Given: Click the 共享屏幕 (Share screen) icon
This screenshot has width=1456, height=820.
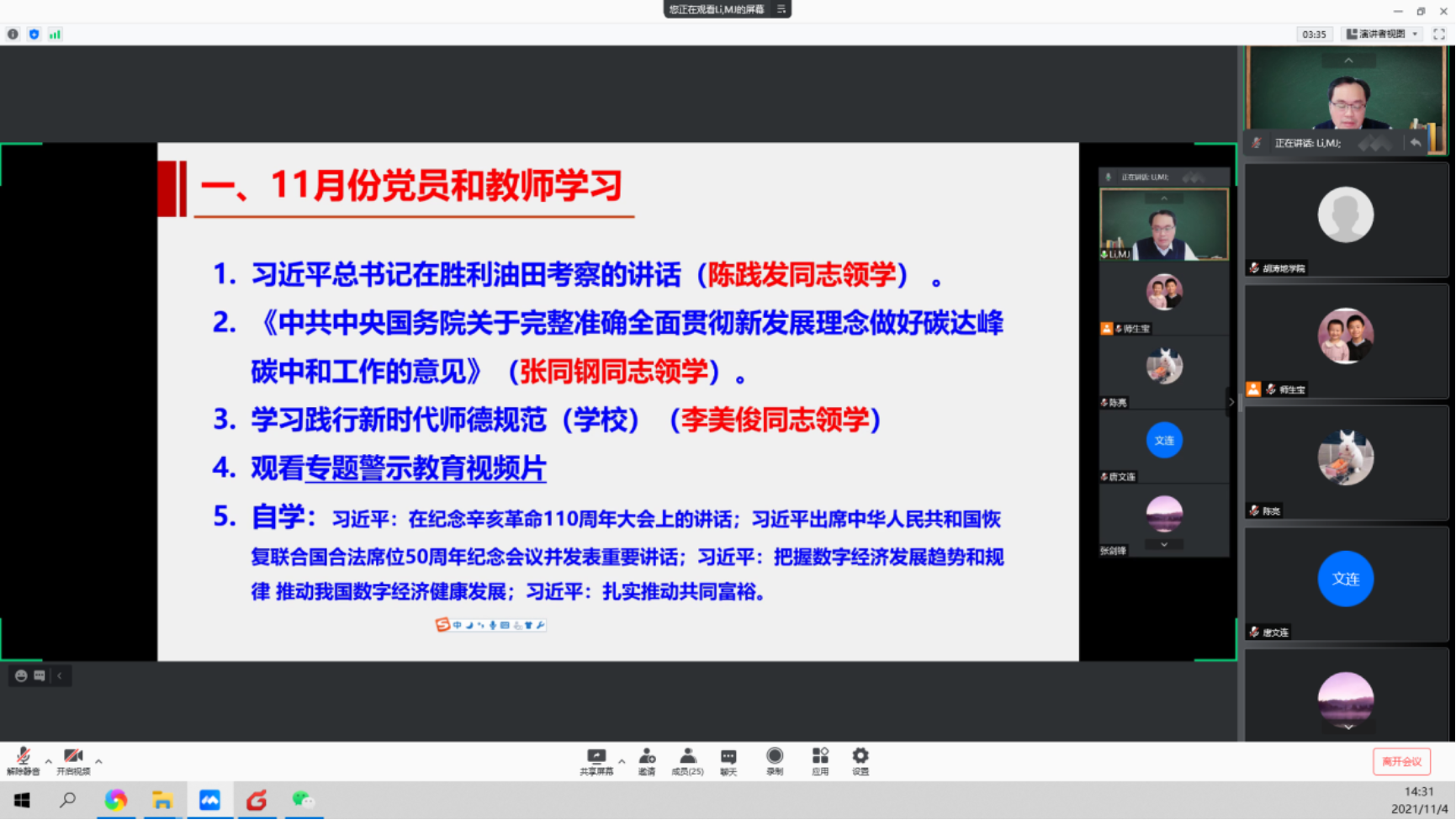Looking at the screenshot, I should [x=596, y=760].
